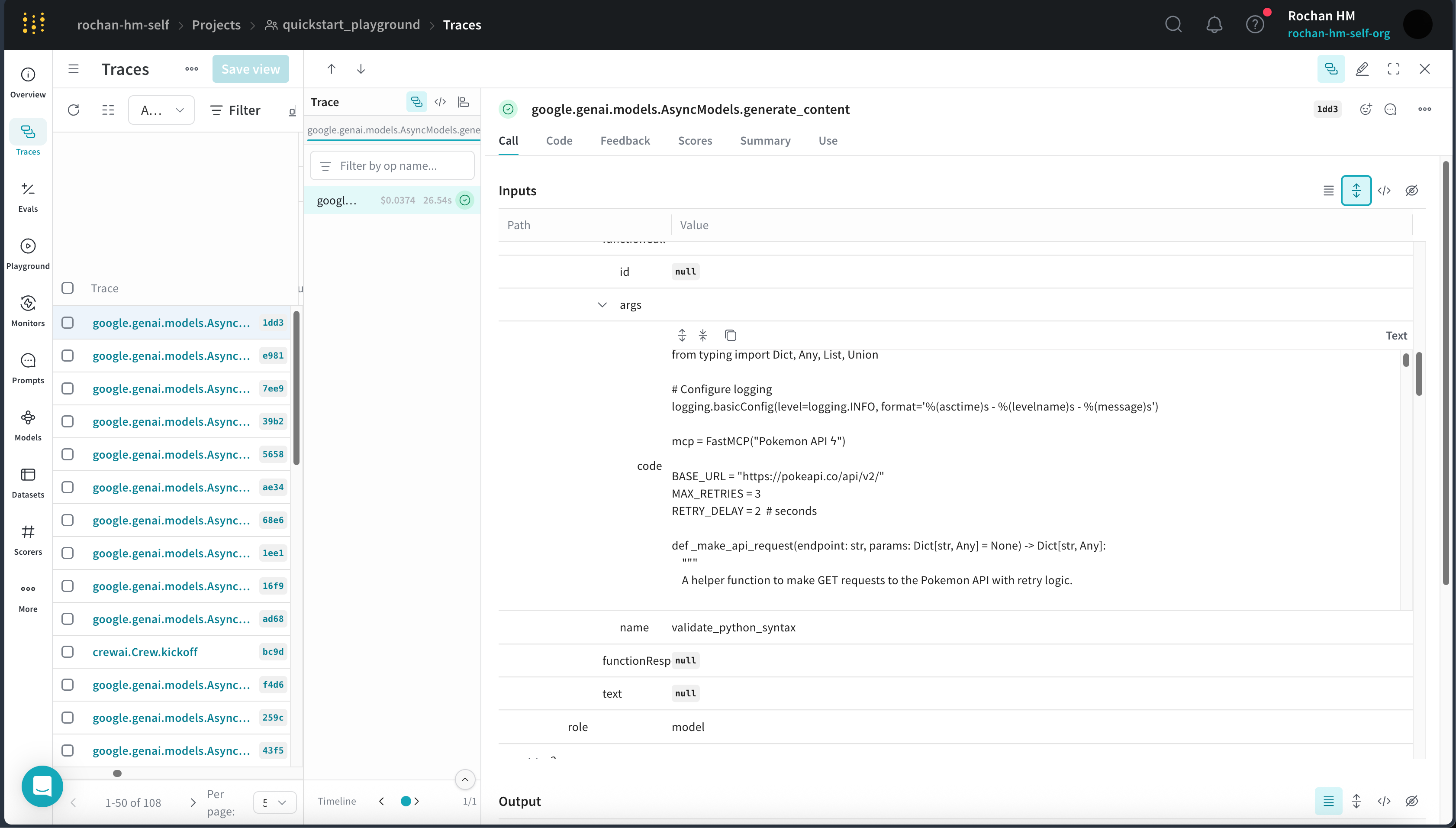The width and height of the screenshot is (1456, 828).
Task: Click fullscreen expand icon in call header
Action: (1394, 69)
